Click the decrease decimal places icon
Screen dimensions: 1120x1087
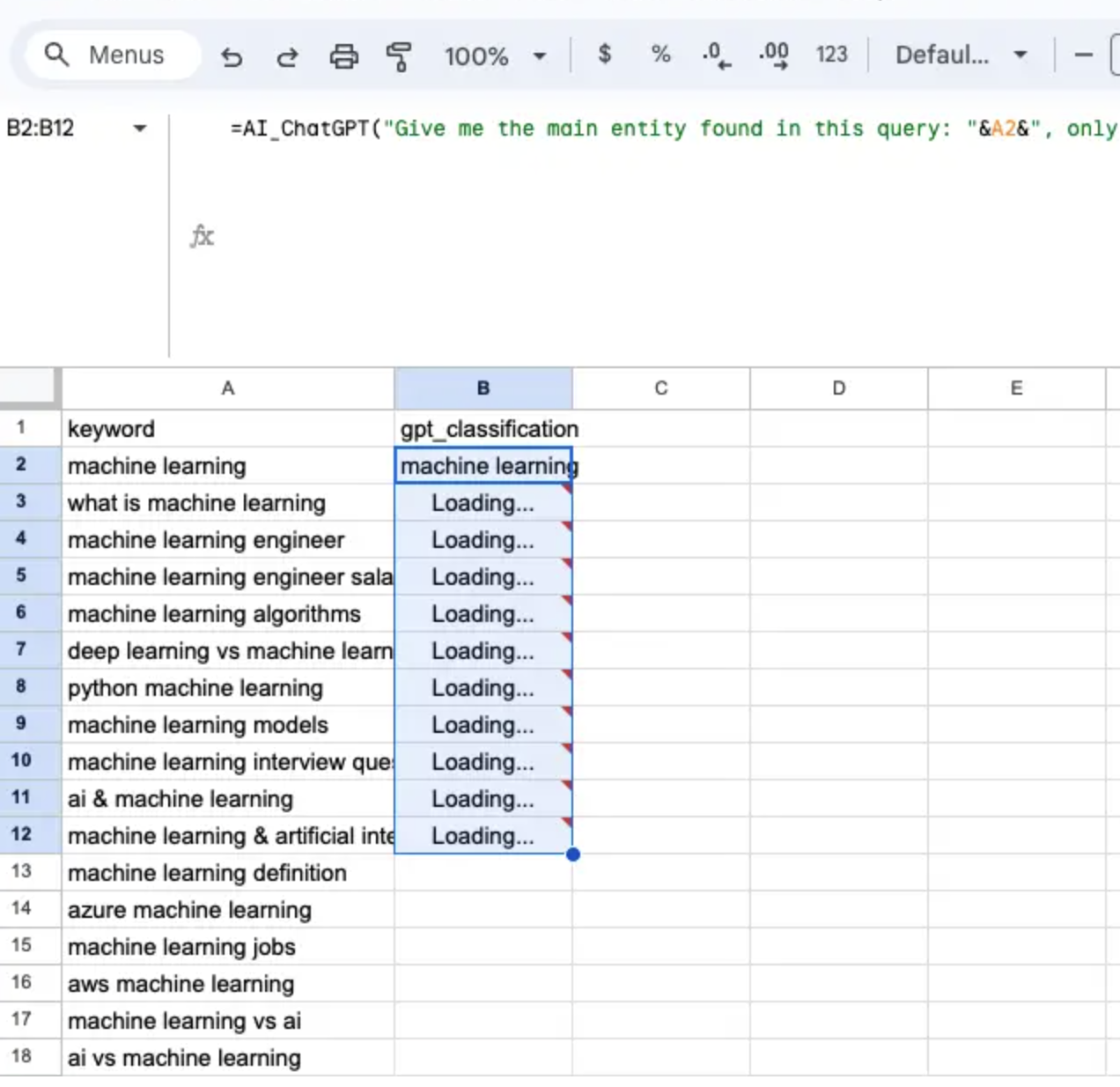(x=716, y=55)
